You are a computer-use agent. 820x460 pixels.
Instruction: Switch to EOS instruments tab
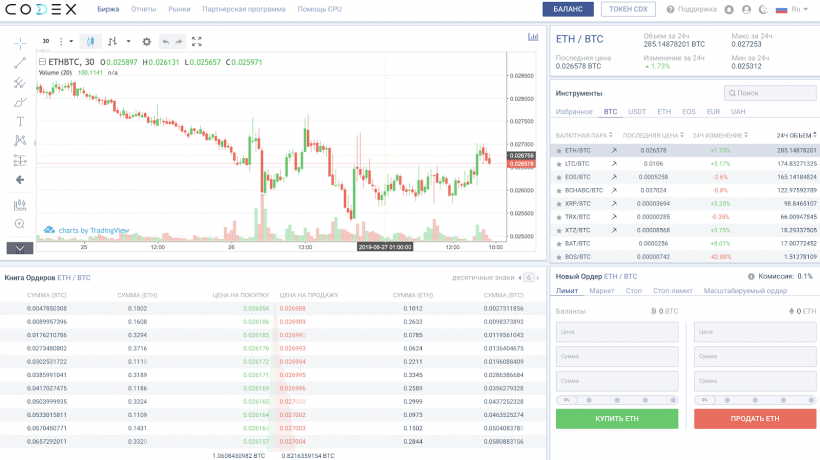689,112
